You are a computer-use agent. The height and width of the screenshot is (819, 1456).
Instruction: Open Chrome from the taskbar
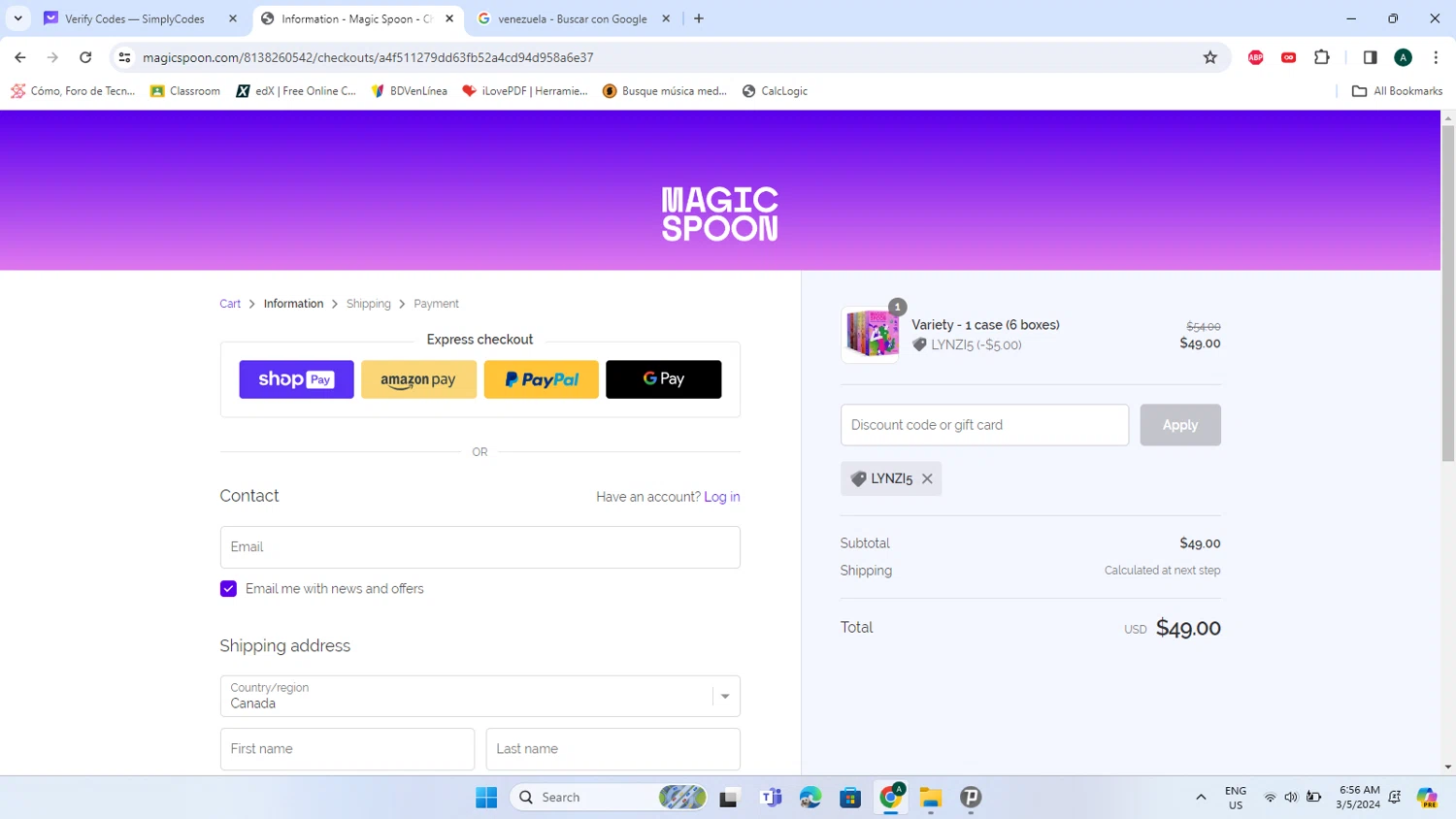click(890, 797)
